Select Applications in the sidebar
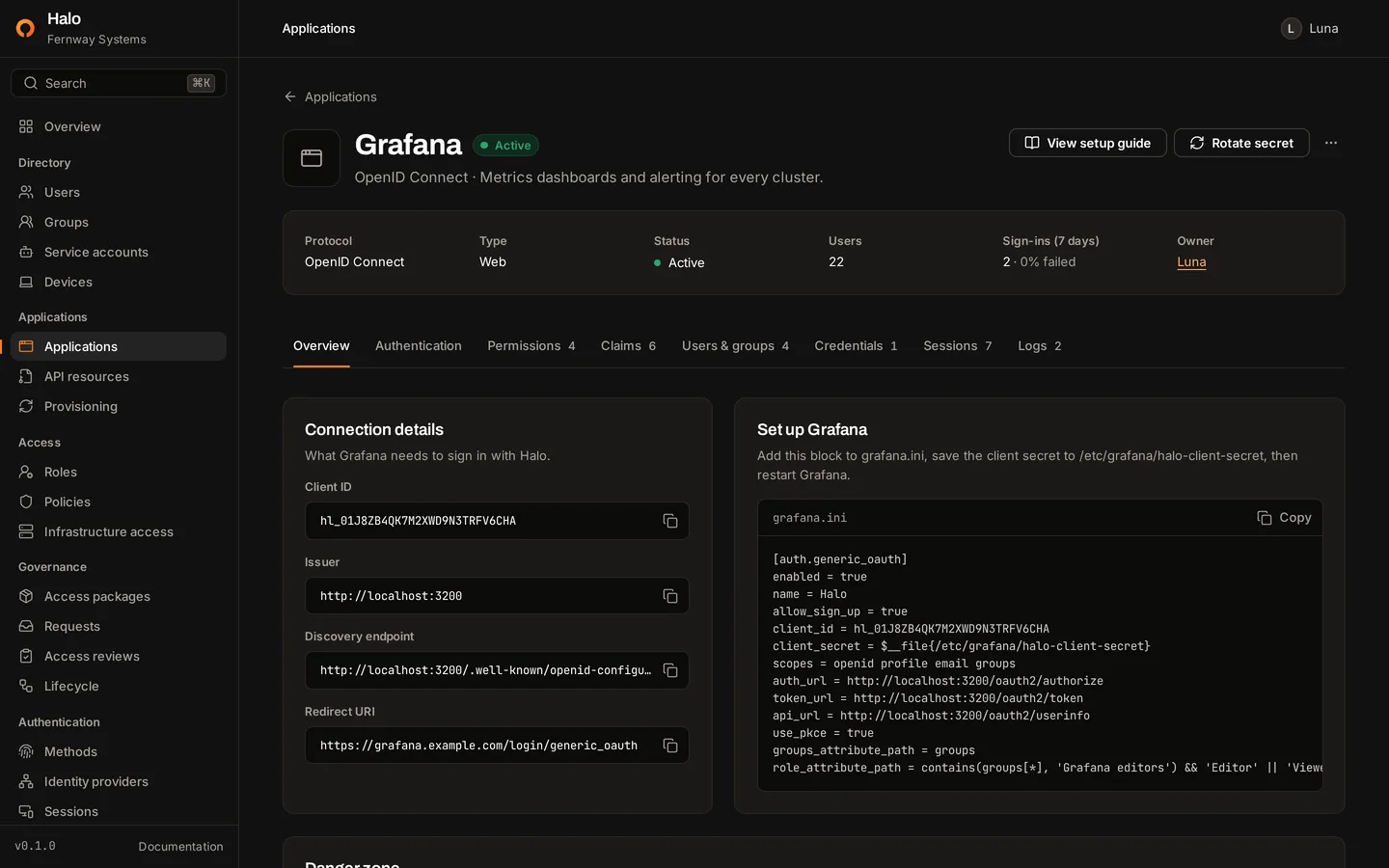This screenshot has width=1389, height=868. click(119, 346)
